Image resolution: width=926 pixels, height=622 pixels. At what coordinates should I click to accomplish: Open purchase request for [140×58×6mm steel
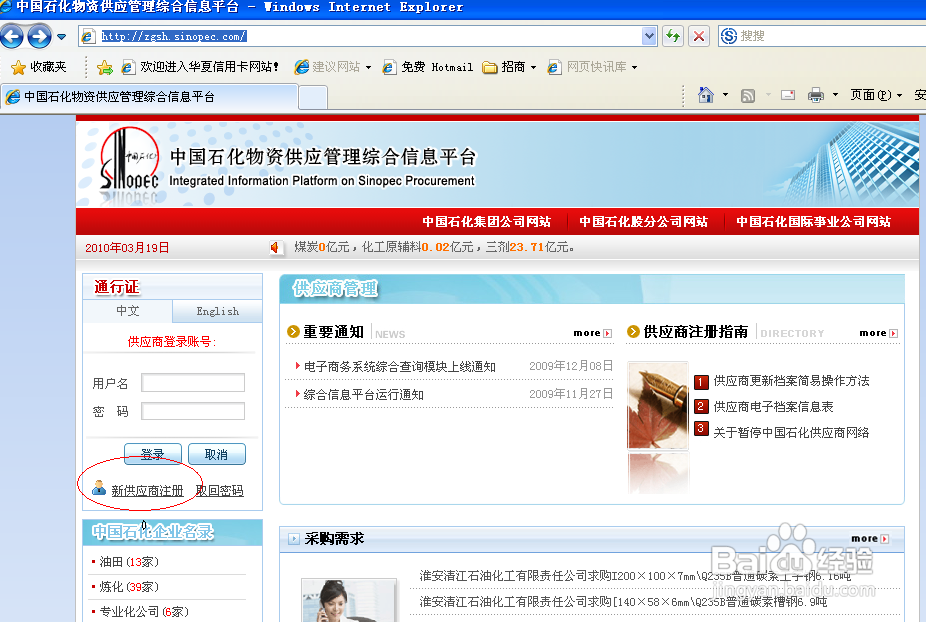coord(623,601)
